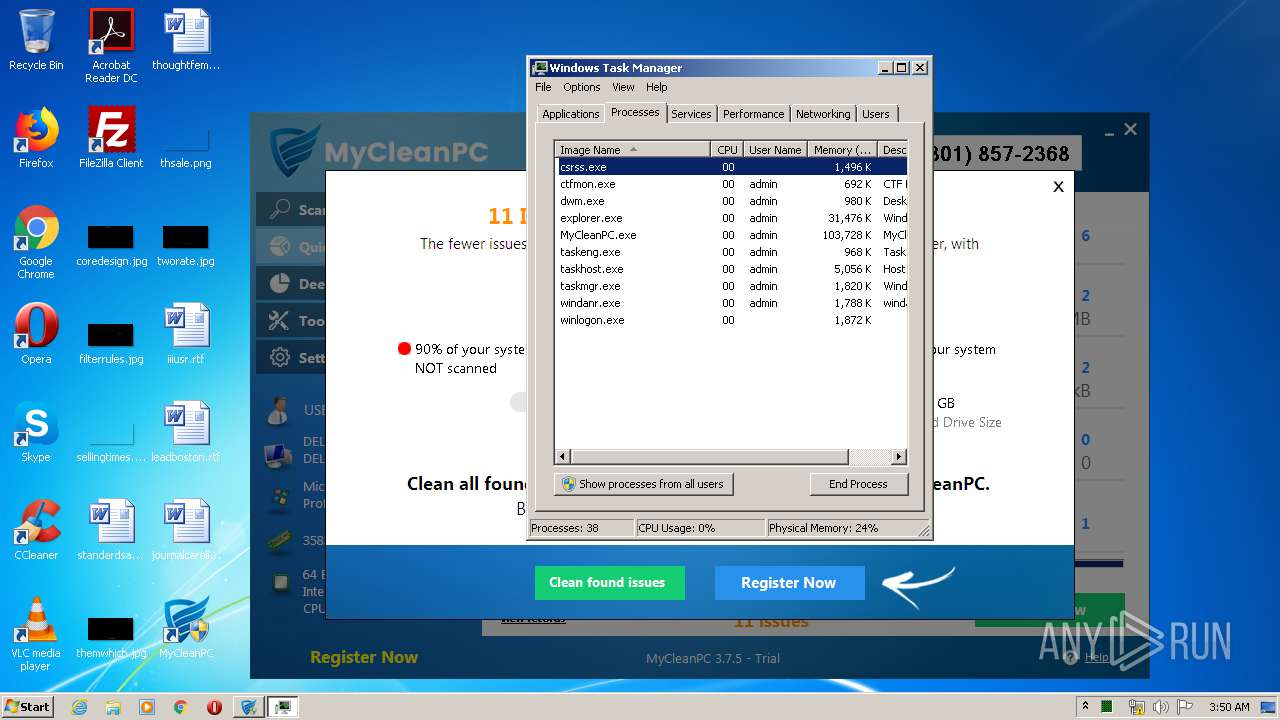Click the Start button
1280x720 pixels.
(x=27, y=707)
